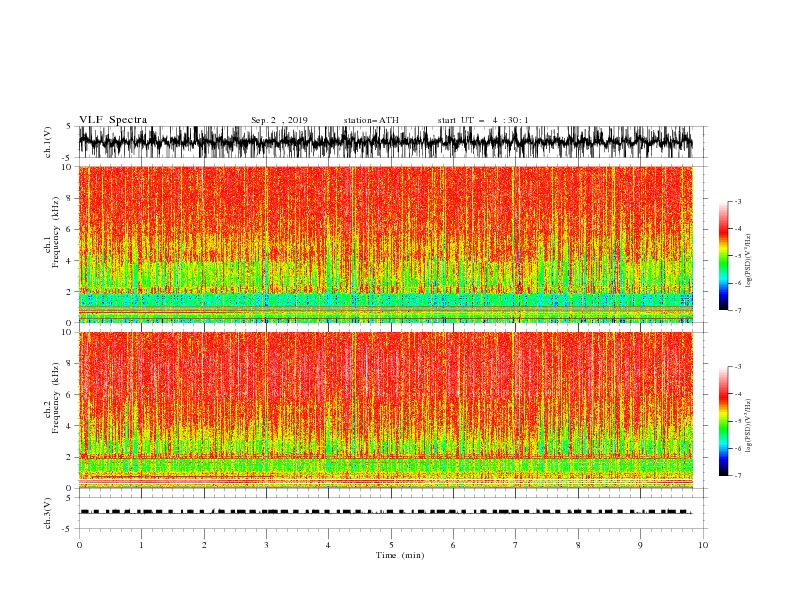Click the ch.2 spectrogram color scale bar
The height and width of the screenshot is (612, 792).
coord(723,421)
